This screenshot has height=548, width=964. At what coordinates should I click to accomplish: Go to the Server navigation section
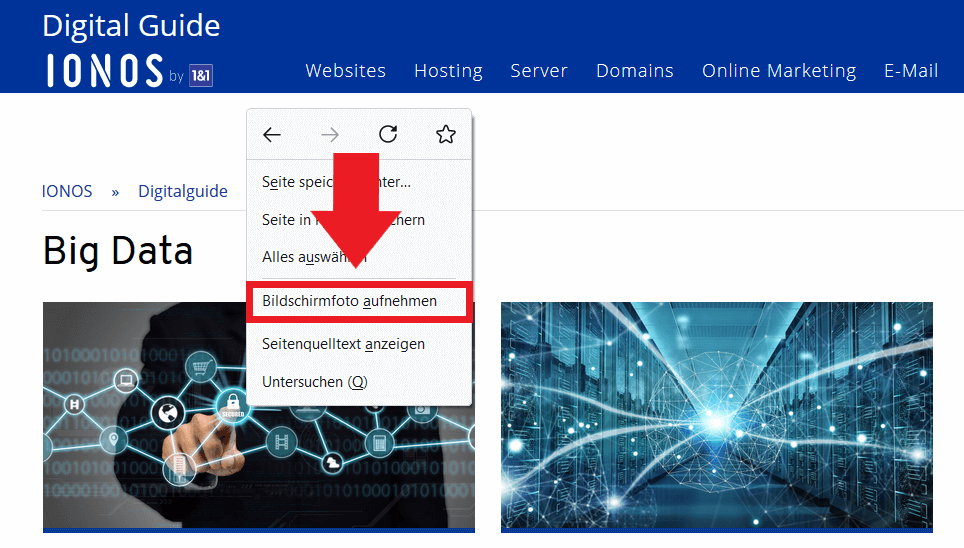point(539,71)
